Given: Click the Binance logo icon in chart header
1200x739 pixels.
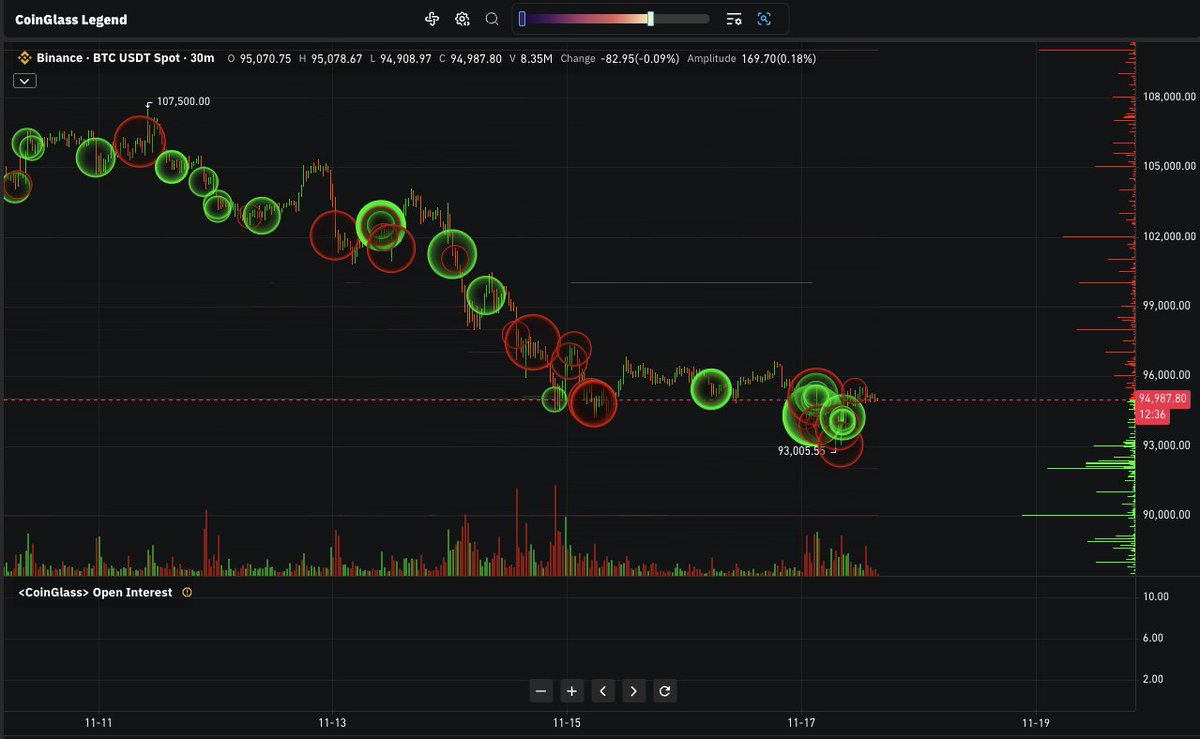Looking at the screenshot, I should 23,59.
